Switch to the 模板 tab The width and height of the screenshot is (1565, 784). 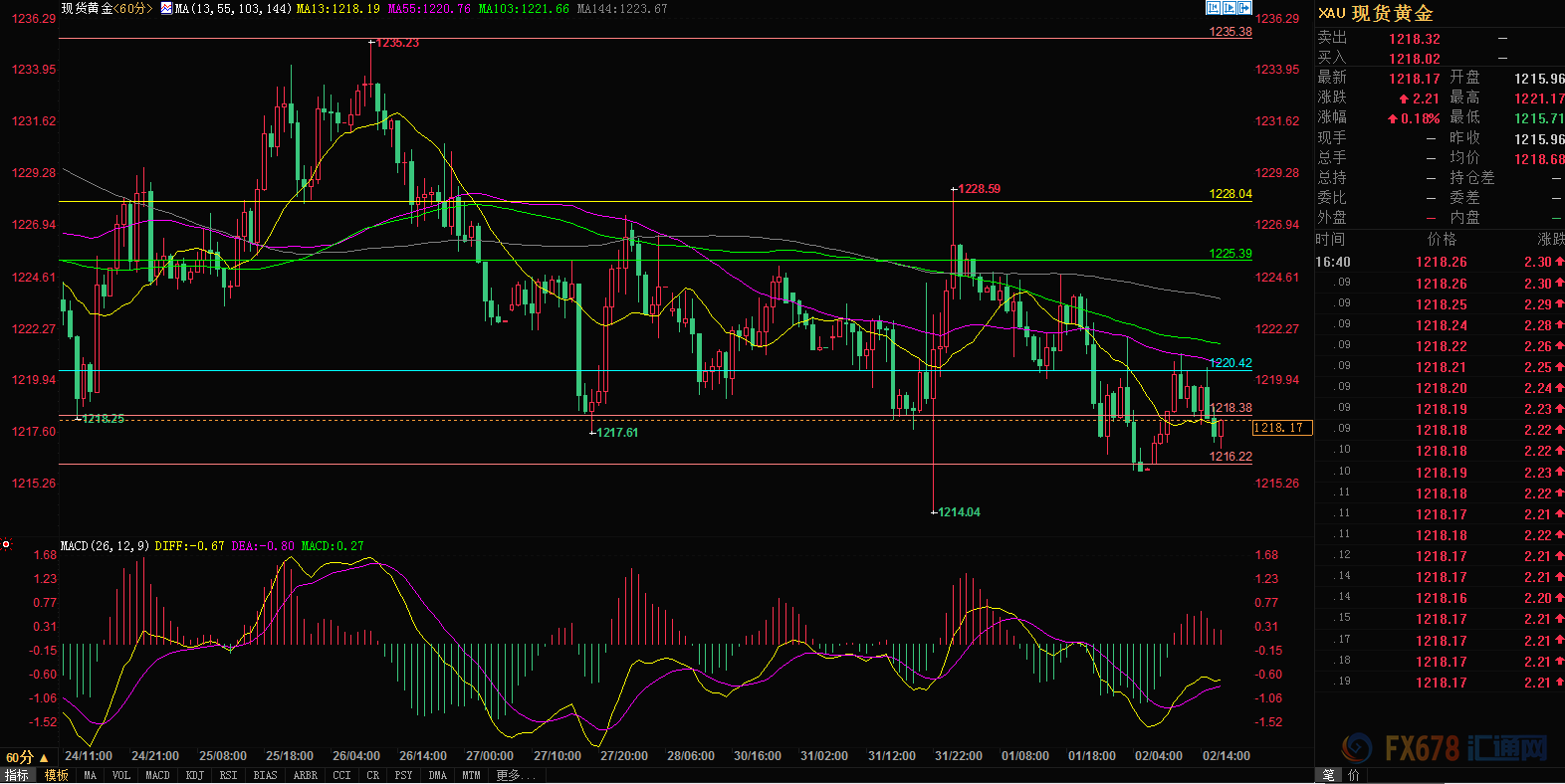(57, 775)
